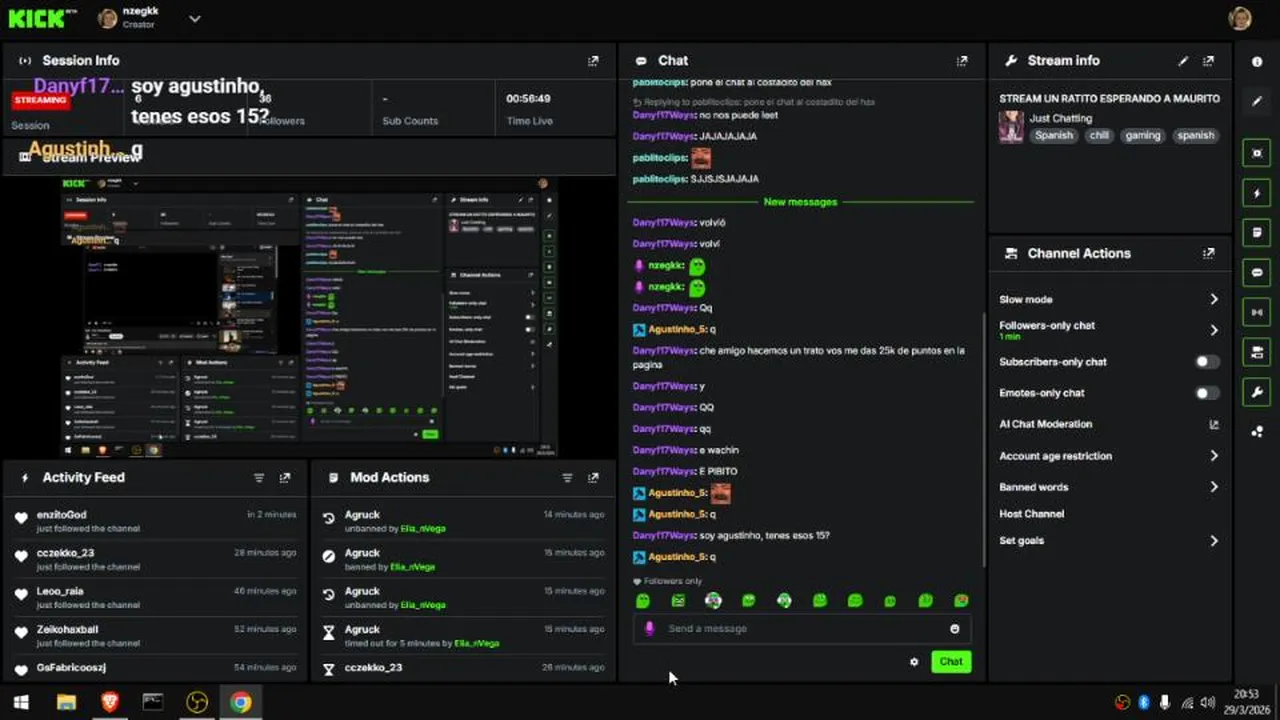Toggle the Mod Actions note icon in sidebar
The height and width of the screenshot is (720, 1280).
(1257, 233)
